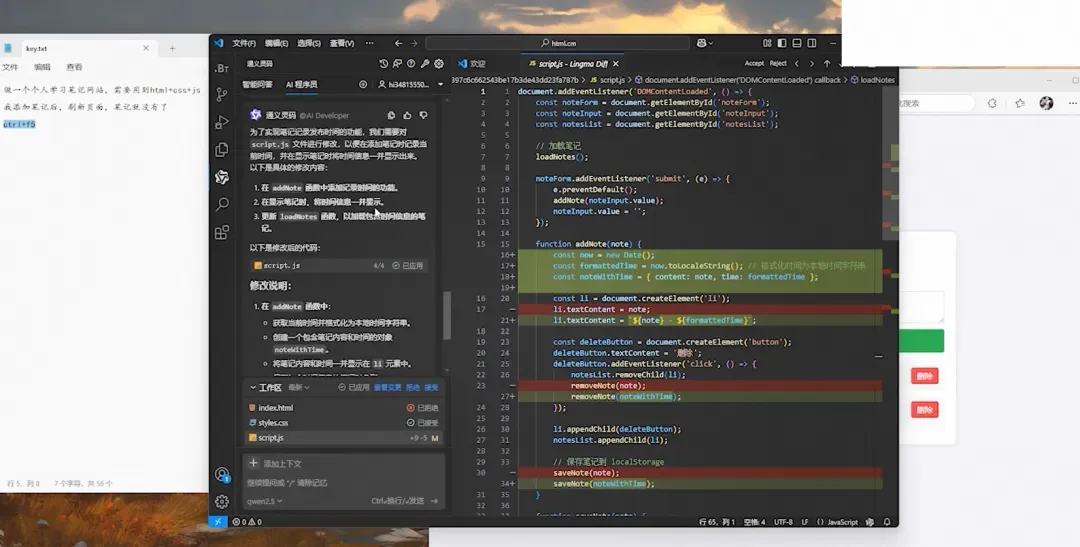The width and height of the screenshot is (1080, 547).
Task: Open notifications bell in status bar
Action: point(886,522)
